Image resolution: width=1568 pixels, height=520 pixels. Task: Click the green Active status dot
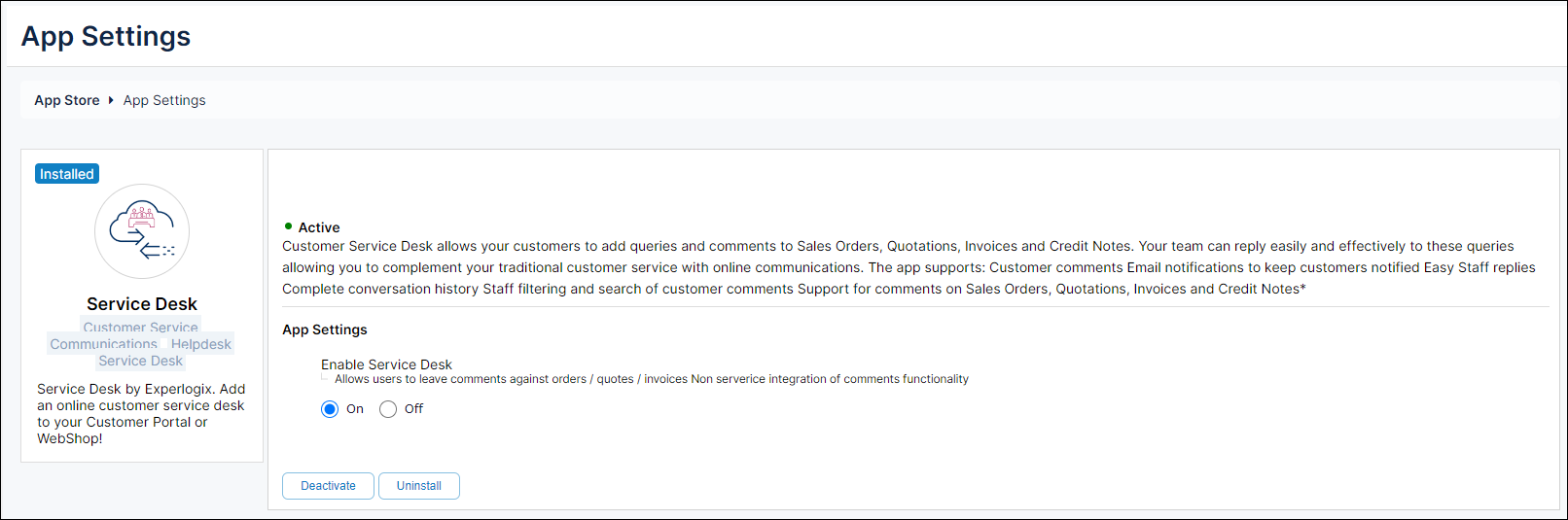point(288,226)
